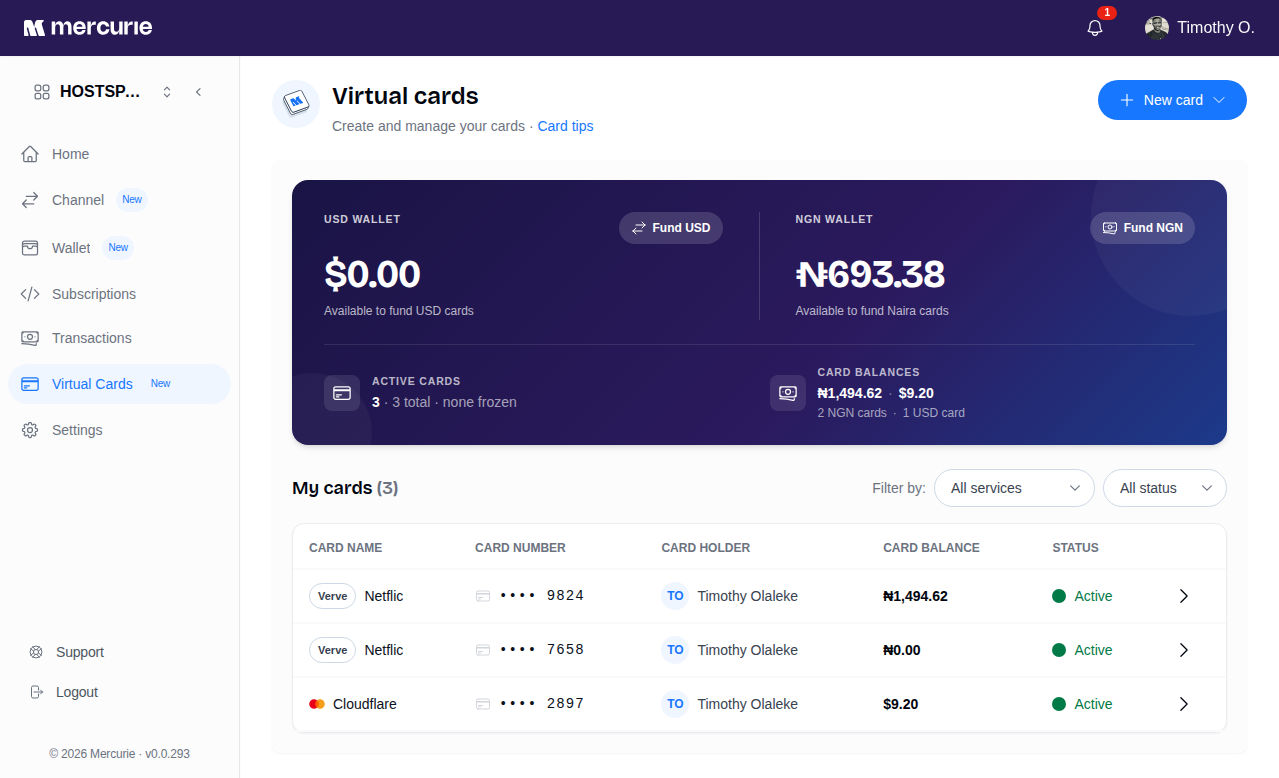Open details chevron for card 7658

click(x=1184, y=650)
